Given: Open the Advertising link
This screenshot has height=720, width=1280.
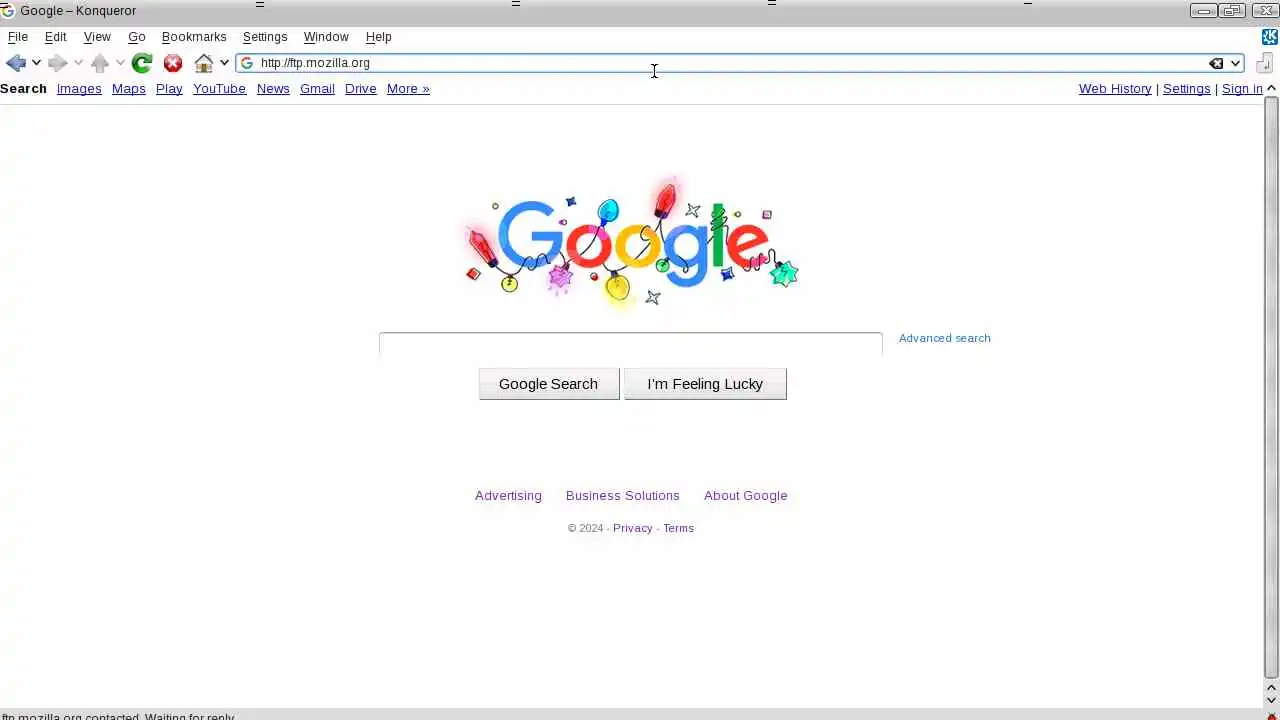Looking at the screenshot, I should 508,496.
